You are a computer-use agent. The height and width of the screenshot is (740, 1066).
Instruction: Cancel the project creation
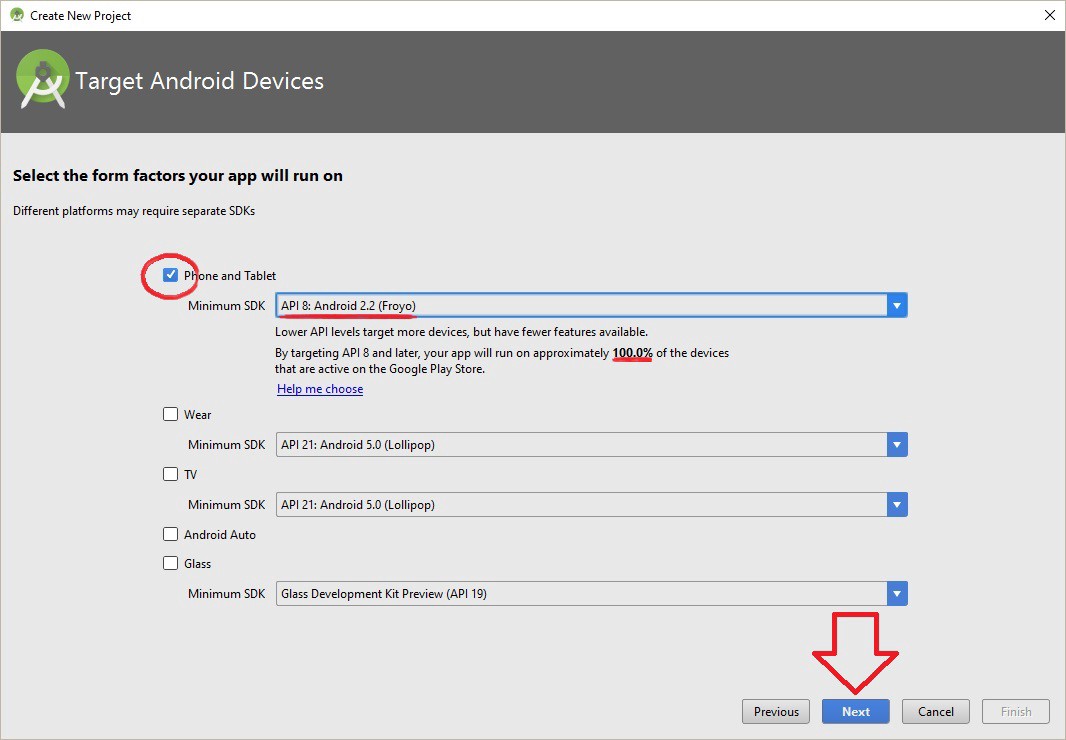click(x=936, y=712)
